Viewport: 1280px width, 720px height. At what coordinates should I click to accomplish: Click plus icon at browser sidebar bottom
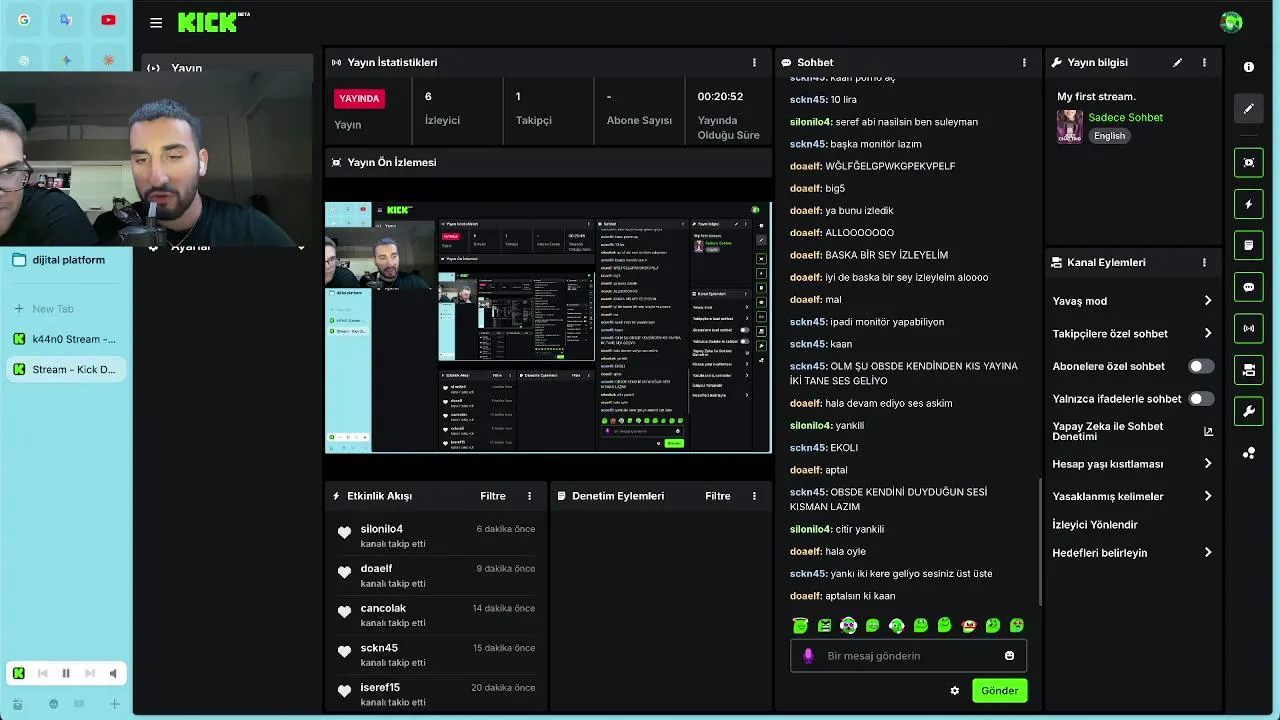114,704
